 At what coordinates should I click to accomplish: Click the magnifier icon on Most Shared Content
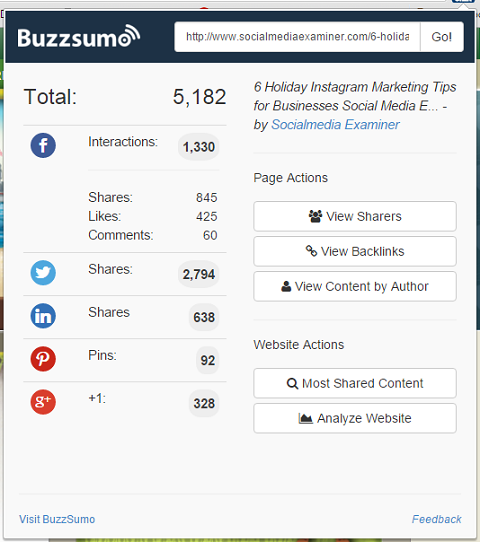tap(292, 383)
